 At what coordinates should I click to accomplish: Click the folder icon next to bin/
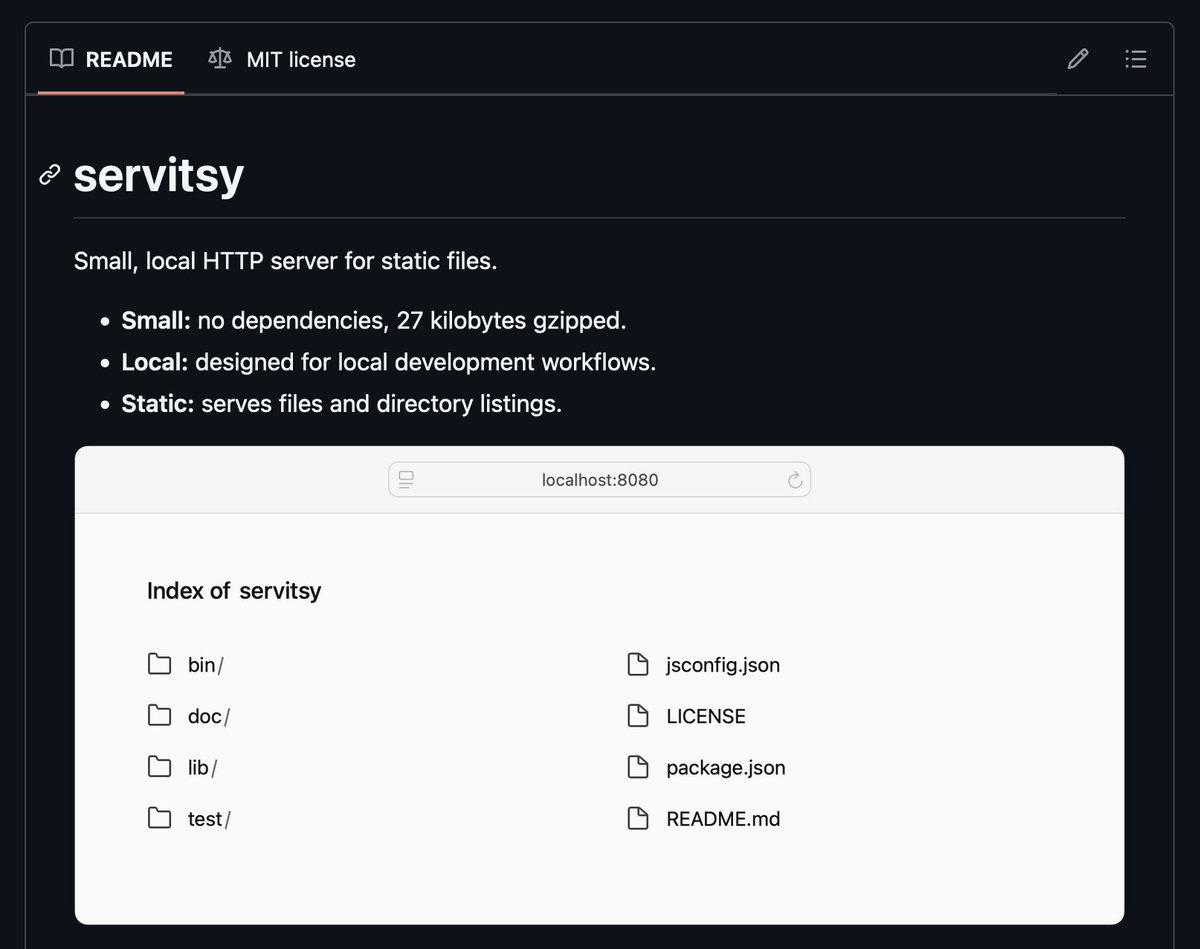click(159, 664)
